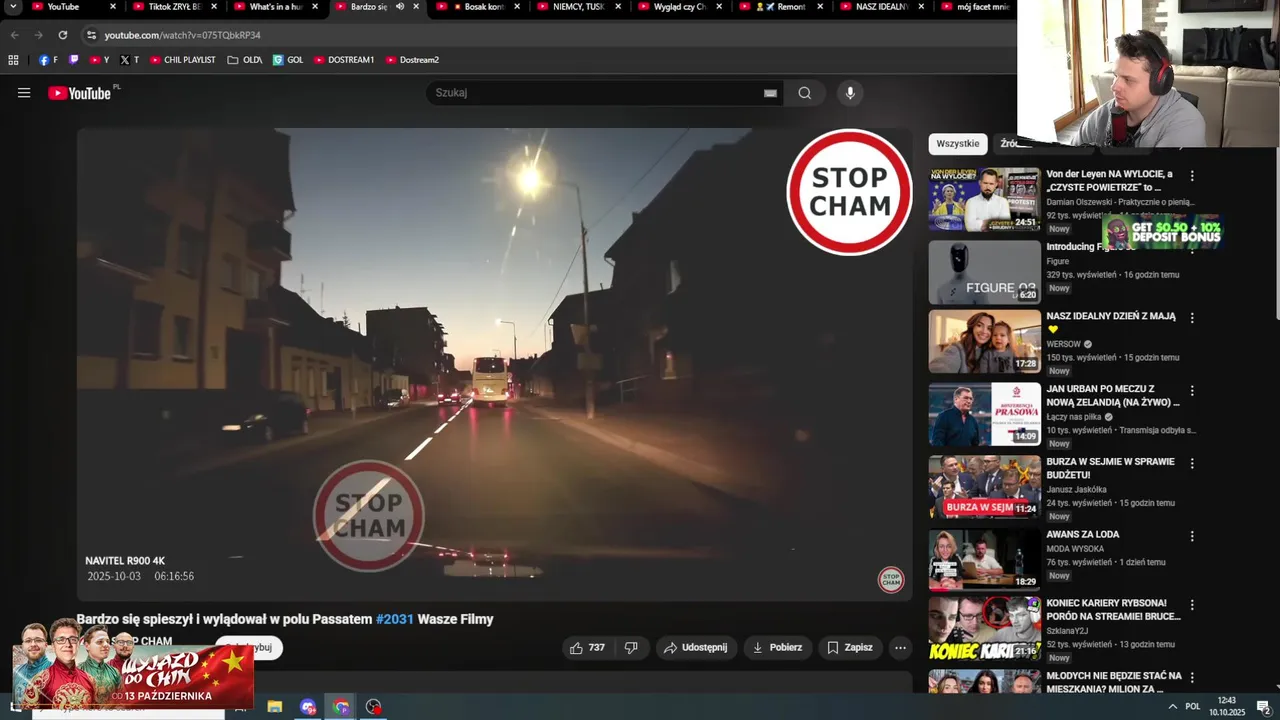The width and height of the screenshot is (1280, 720).
Task: Open the AWANS ZA LODA title link
Action: [1083, 535]
